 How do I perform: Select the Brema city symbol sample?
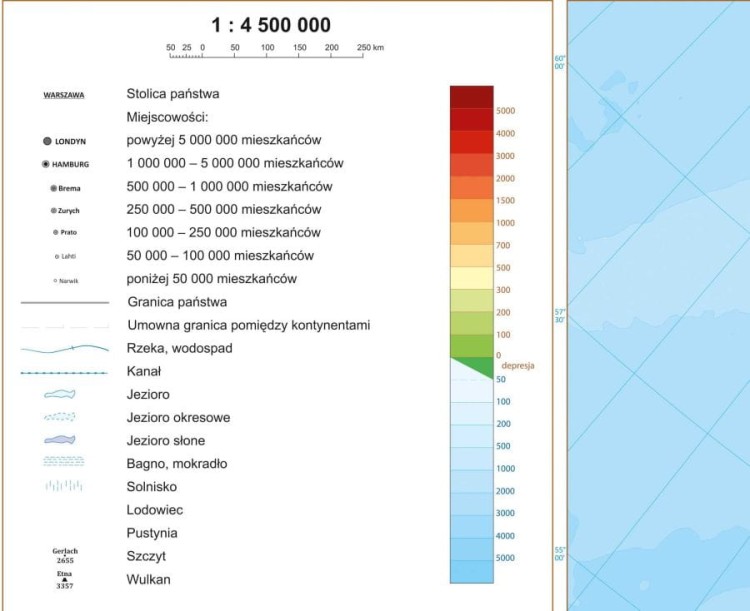pyautogui.click(x=66, y=188)
